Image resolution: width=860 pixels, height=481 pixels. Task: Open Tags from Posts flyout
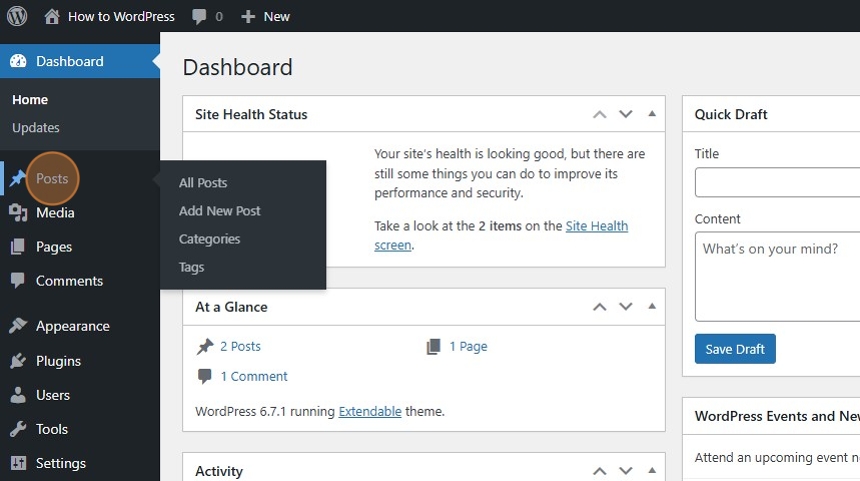(x=191, y=267)
